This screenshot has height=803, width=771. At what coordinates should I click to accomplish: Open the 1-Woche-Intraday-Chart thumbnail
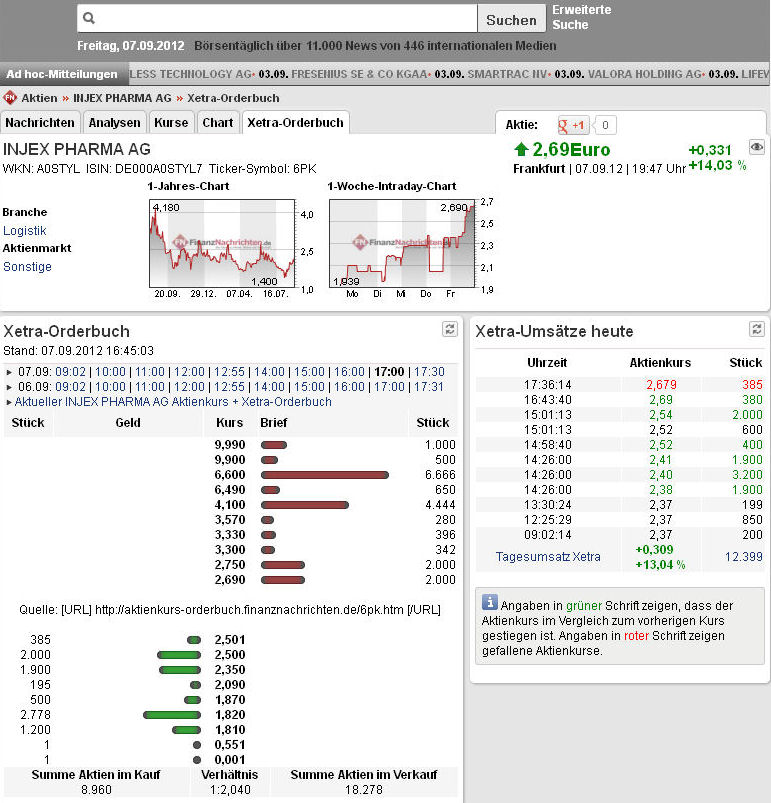pyautogui.click(x=402, y=243)
